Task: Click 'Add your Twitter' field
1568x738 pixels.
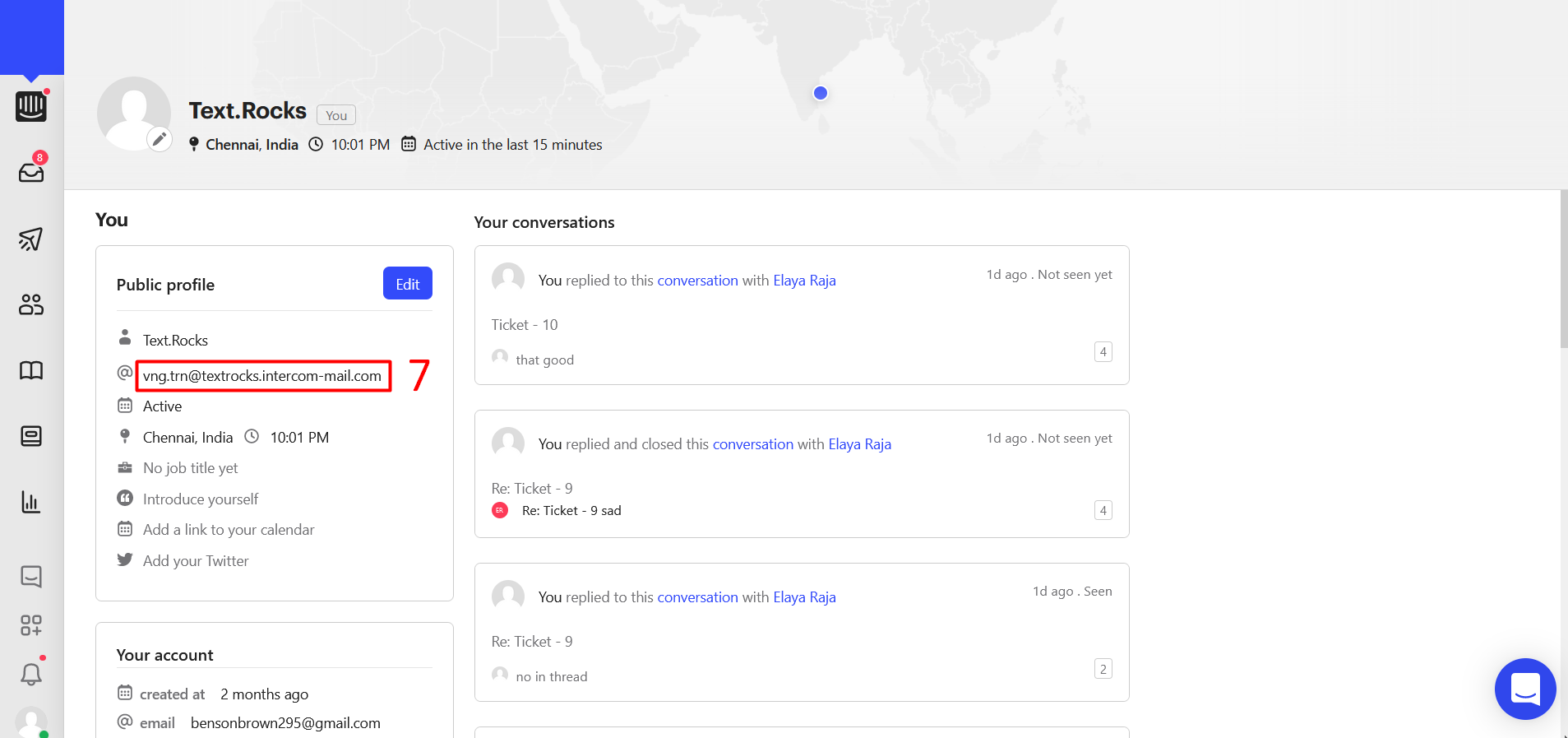Action: 196,561
